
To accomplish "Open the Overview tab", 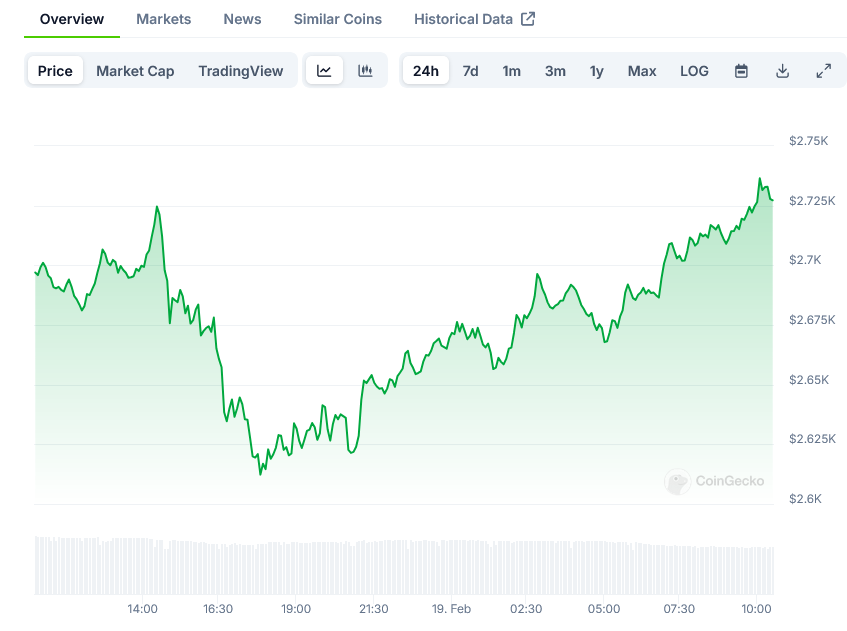I will [x=72, y=19].
